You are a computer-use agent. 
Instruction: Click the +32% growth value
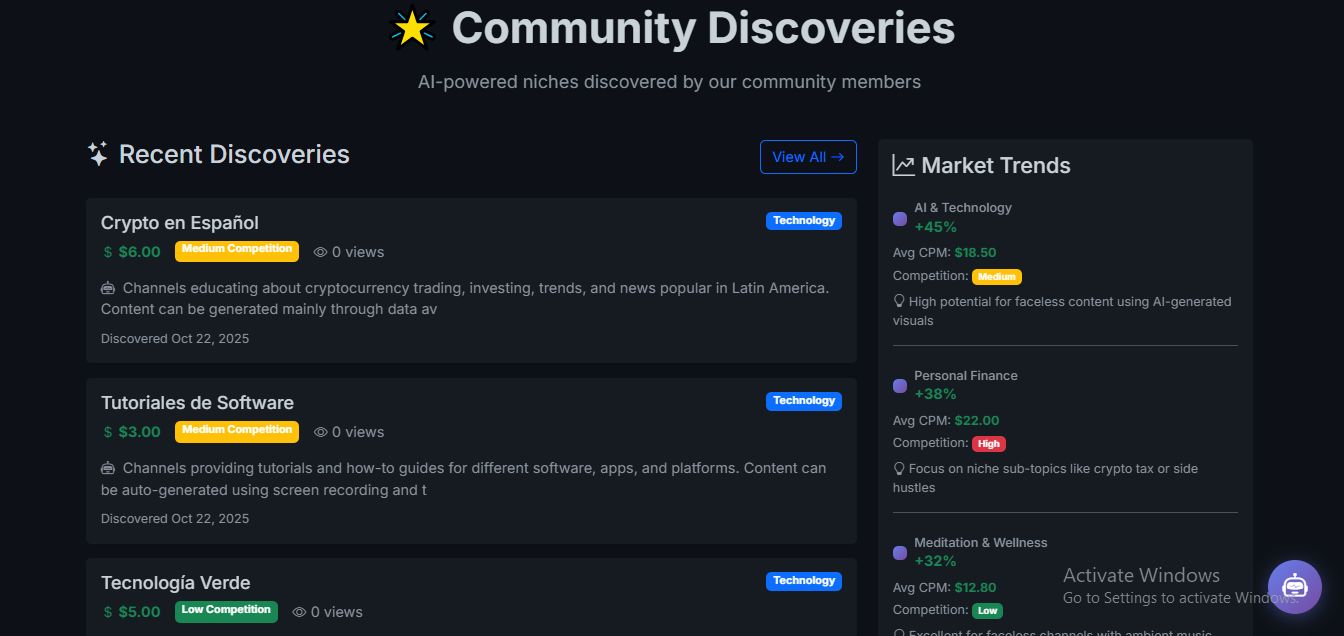[935, 561]
